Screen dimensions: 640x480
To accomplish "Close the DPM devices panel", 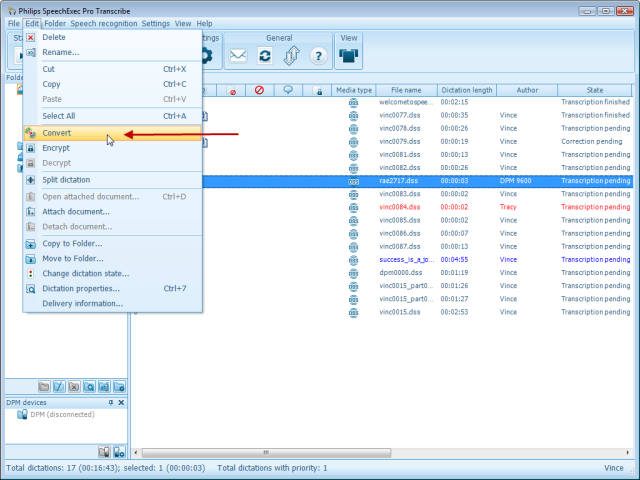I will (121, 402).
